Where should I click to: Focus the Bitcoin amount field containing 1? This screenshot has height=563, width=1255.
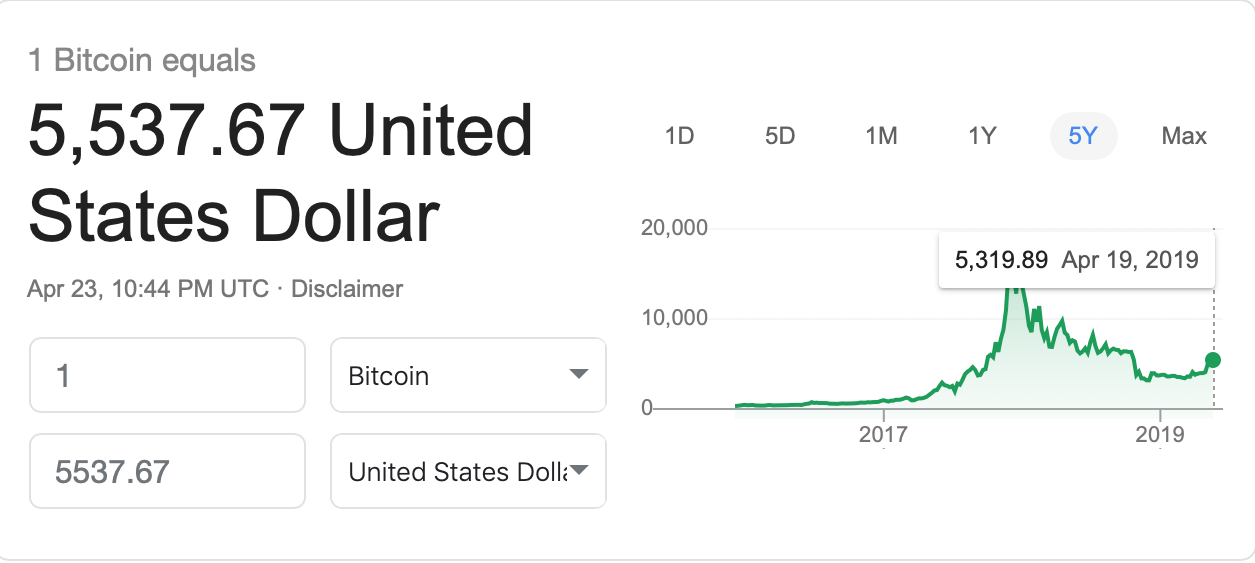[x=167, y=375]
